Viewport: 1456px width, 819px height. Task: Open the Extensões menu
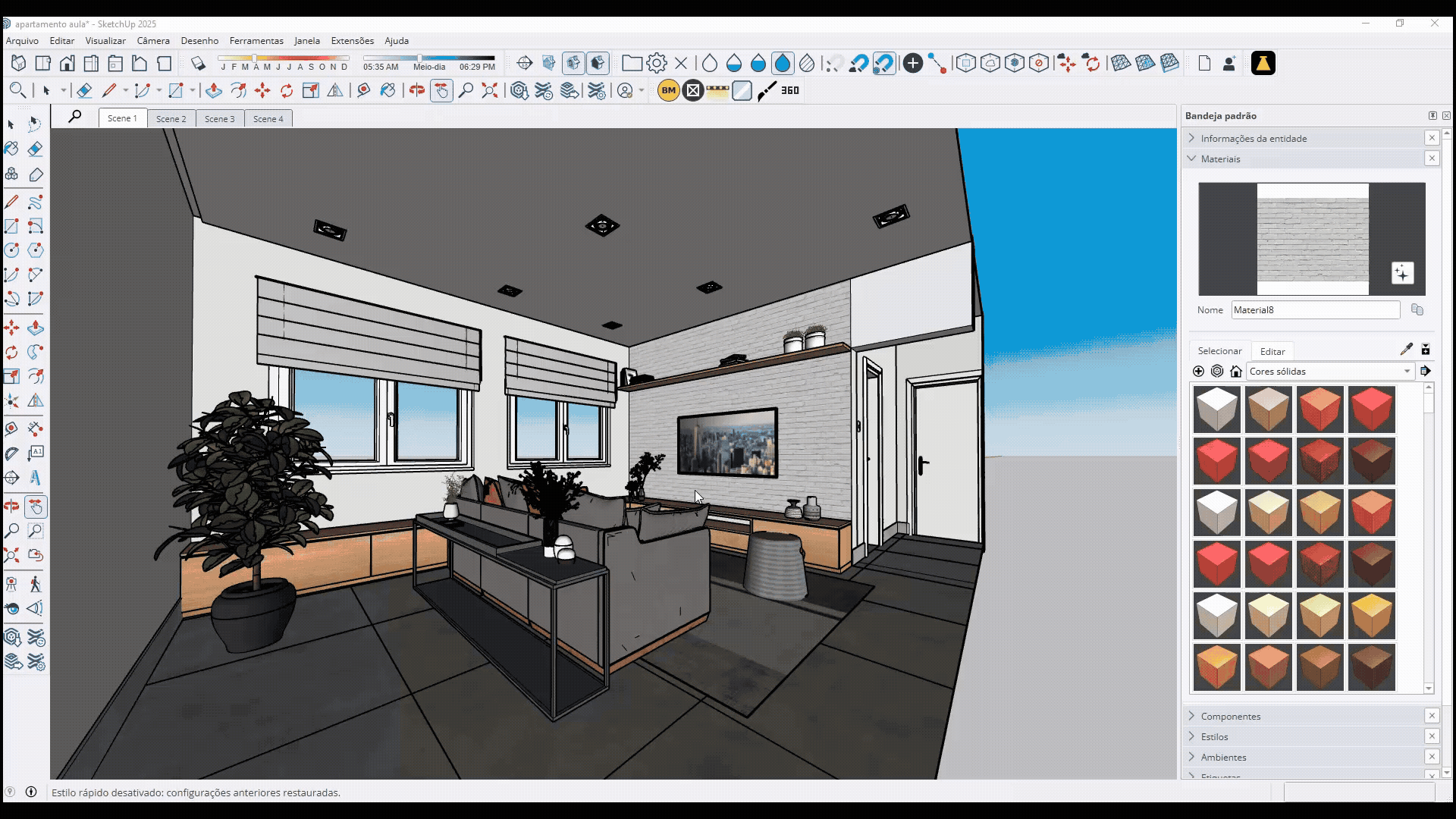click(353, 41)
